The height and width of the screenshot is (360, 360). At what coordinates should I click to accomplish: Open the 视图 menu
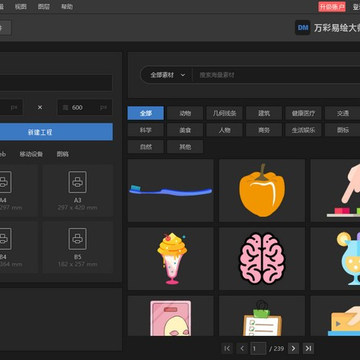[x=21, y=7]
